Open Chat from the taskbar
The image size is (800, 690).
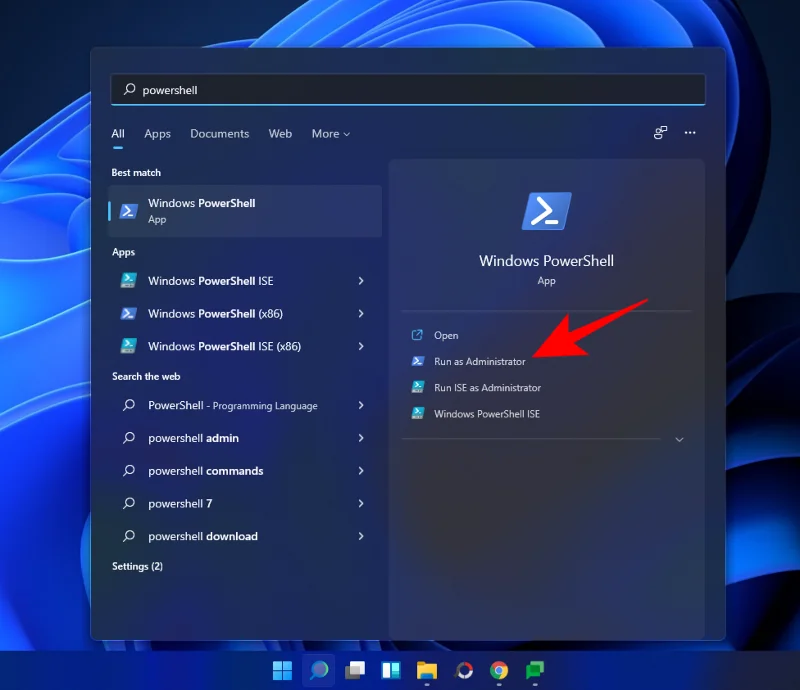[x=533, y=672]
